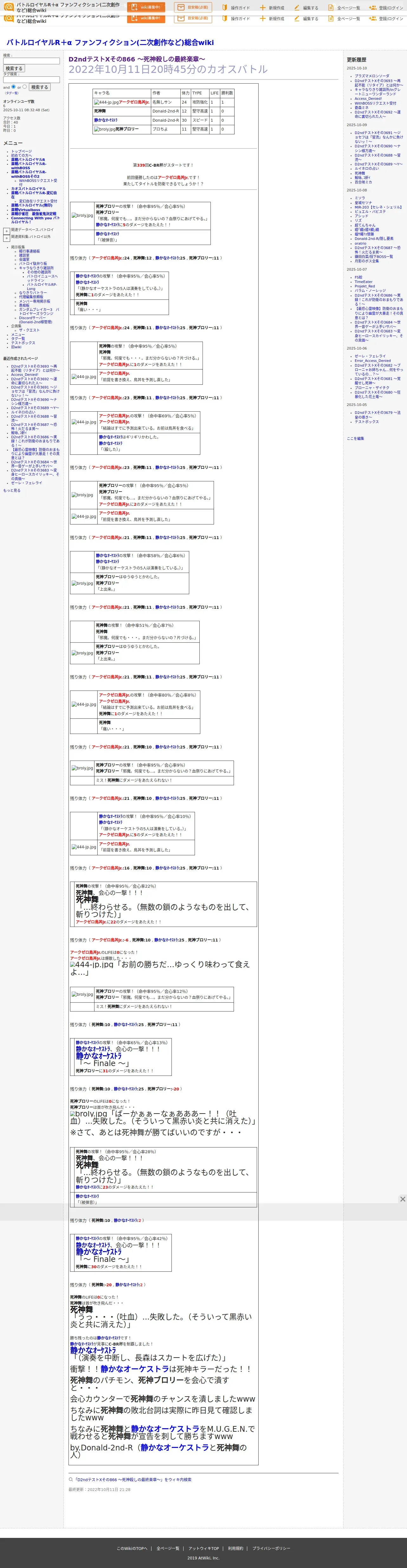This screenshot has width=407, height=1568.
Task: Open 旧wiki link in the menu
Action: (x=16, y=347)
